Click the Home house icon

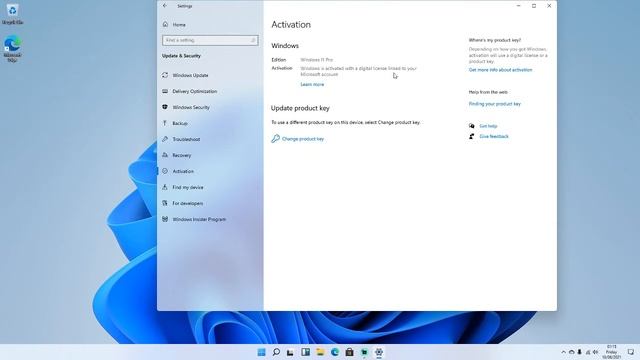165,24
